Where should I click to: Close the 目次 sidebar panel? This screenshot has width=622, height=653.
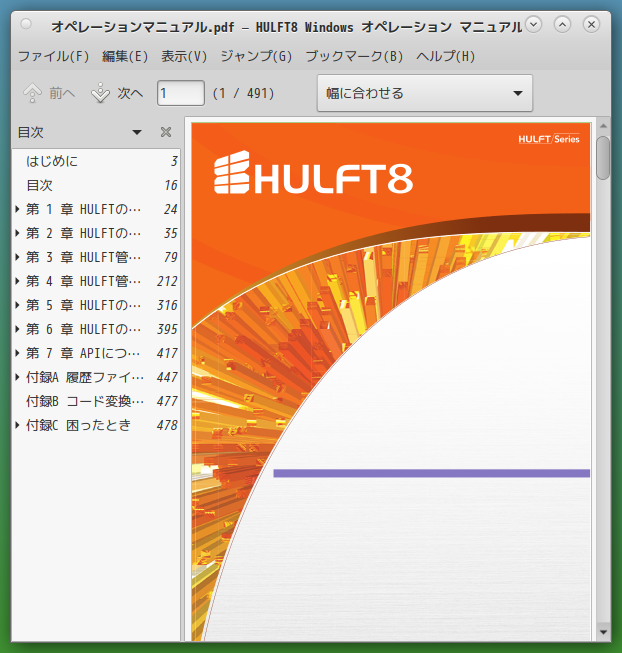click(x=166, y=132)
